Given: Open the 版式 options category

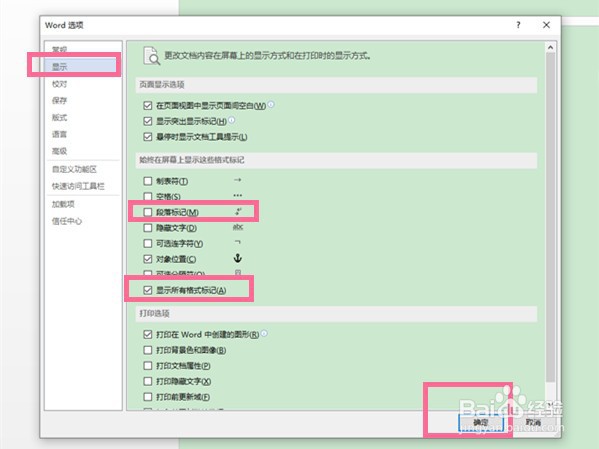Looking at the screenshot, I should [x=59, y=117].
